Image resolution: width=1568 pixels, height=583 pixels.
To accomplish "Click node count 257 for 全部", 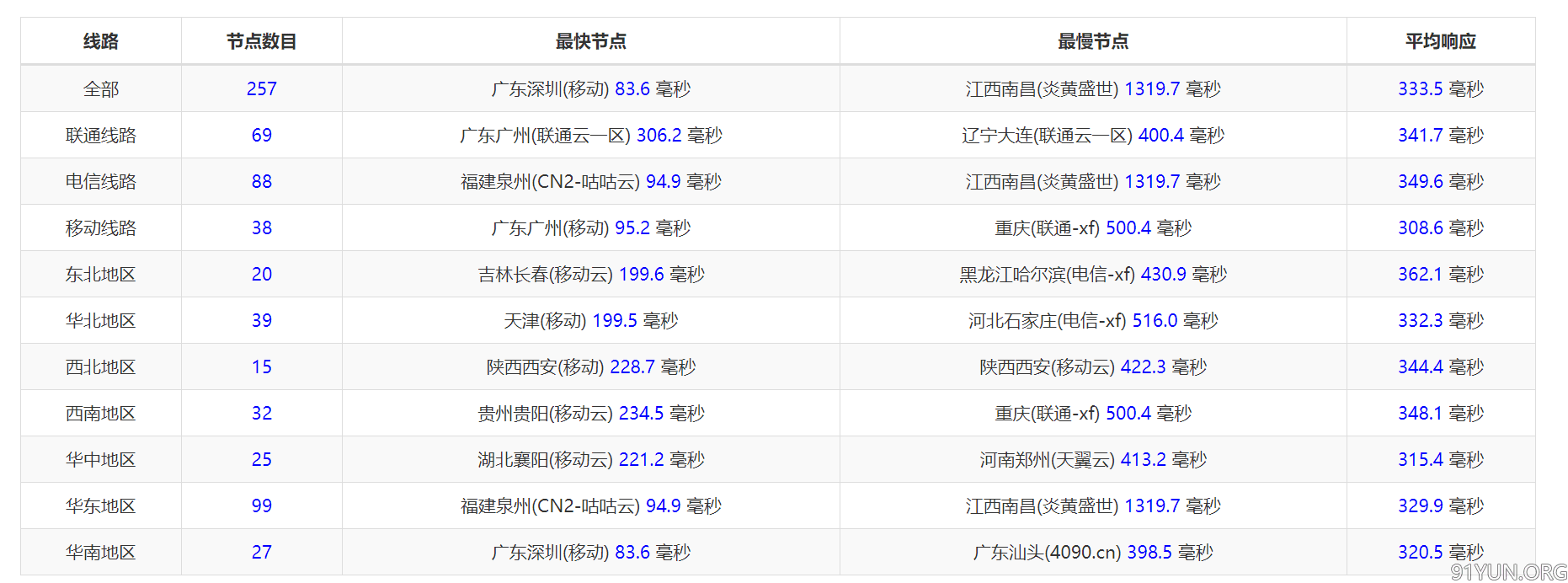I will click(262, 88).
